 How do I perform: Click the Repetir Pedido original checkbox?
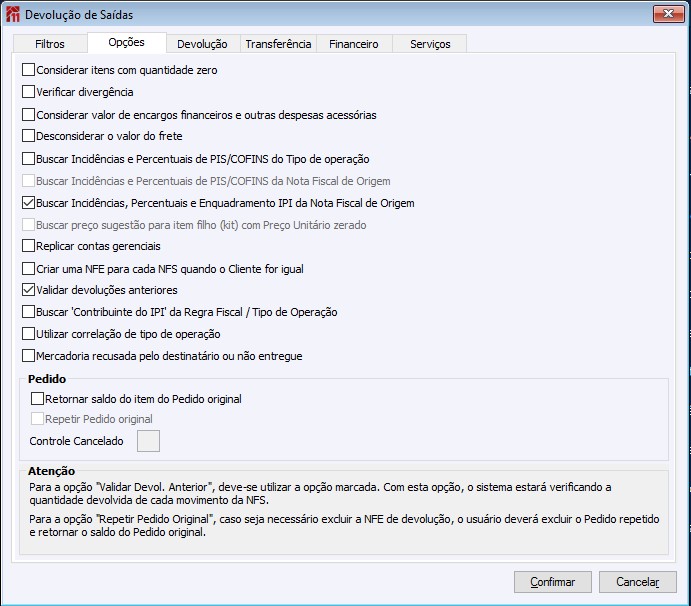[37, 419]
